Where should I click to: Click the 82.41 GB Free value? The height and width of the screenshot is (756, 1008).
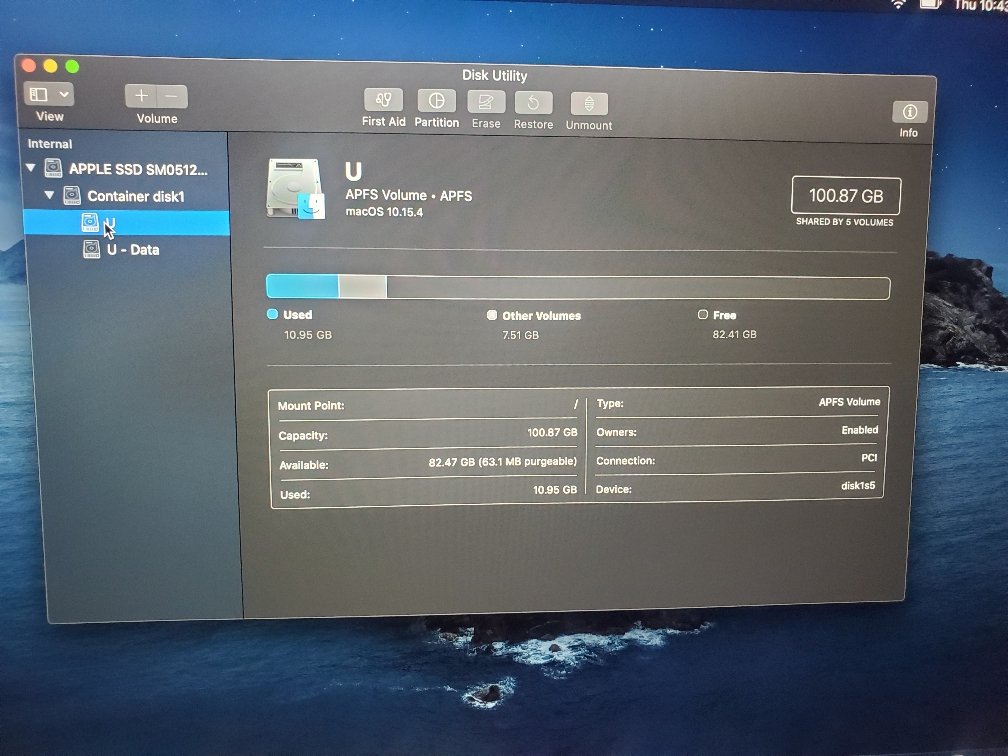click(734, 334)
